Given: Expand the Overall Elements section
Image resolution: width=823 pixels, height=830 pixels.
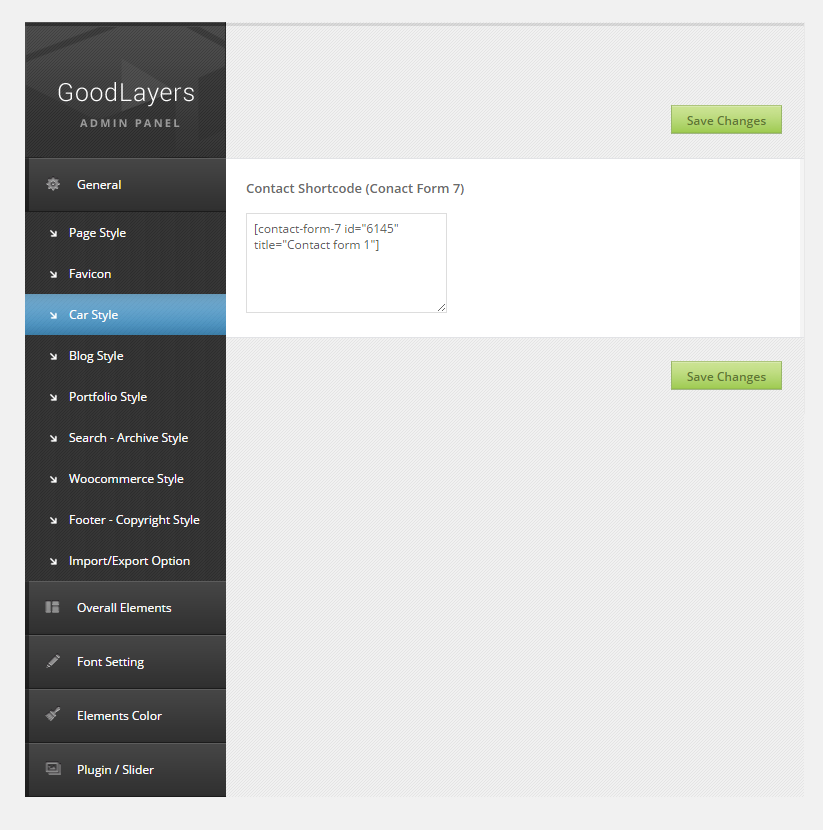Looking at the screenshot, I should point(125,608).
